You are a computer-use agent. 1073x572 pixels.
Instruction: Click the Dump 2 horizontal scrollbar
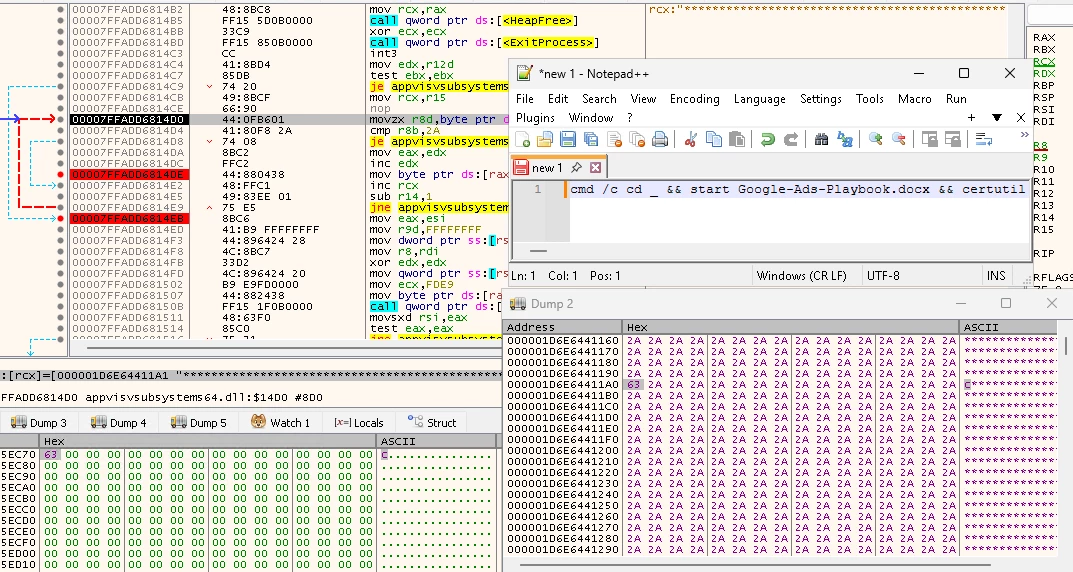pos(753,565)
